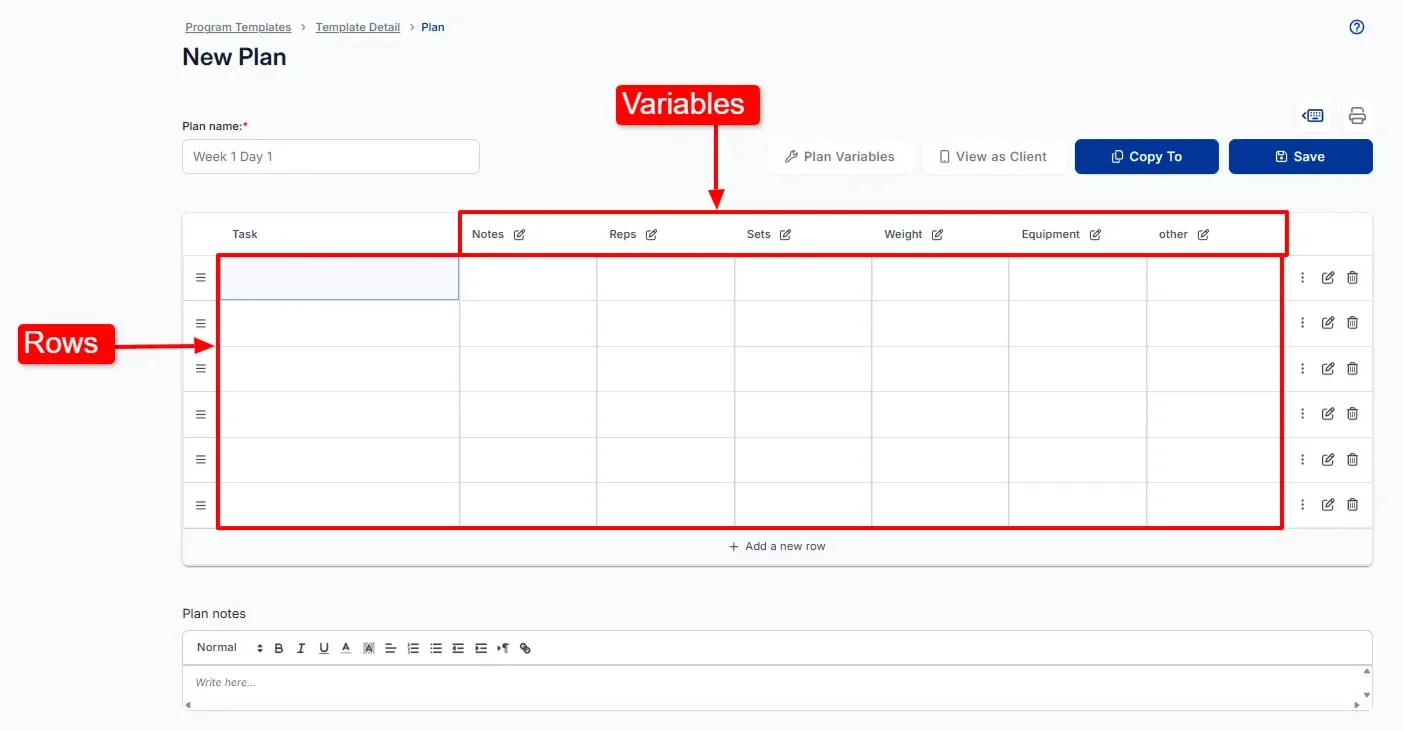Click the Copy To button
Image resolution: width=1403 pixels, height=731 pixels.
pyautogui.click(x=1147, y=157)
